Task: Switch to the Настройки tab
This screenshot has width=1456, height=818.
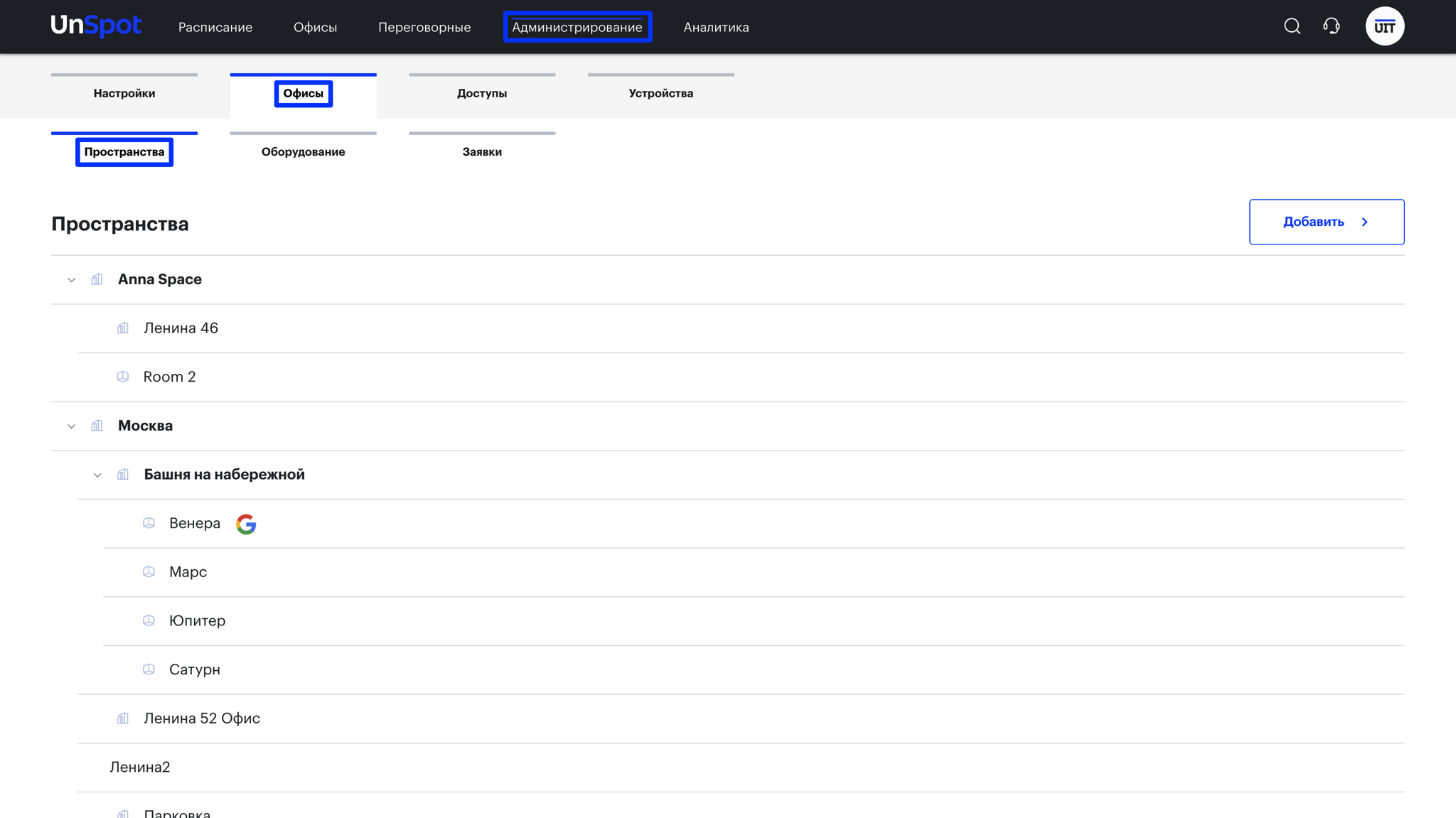Action: click(124, 94)
